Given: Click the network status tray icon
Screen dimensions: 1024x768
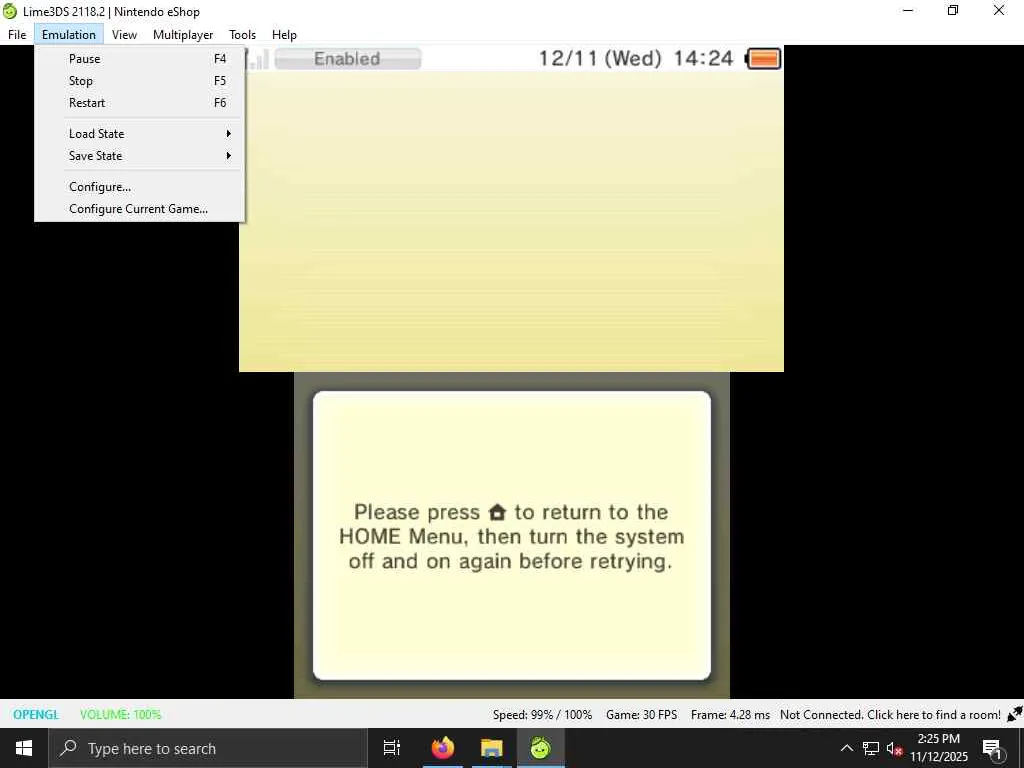Looking at the screenshot, I should tap(871, 748).
